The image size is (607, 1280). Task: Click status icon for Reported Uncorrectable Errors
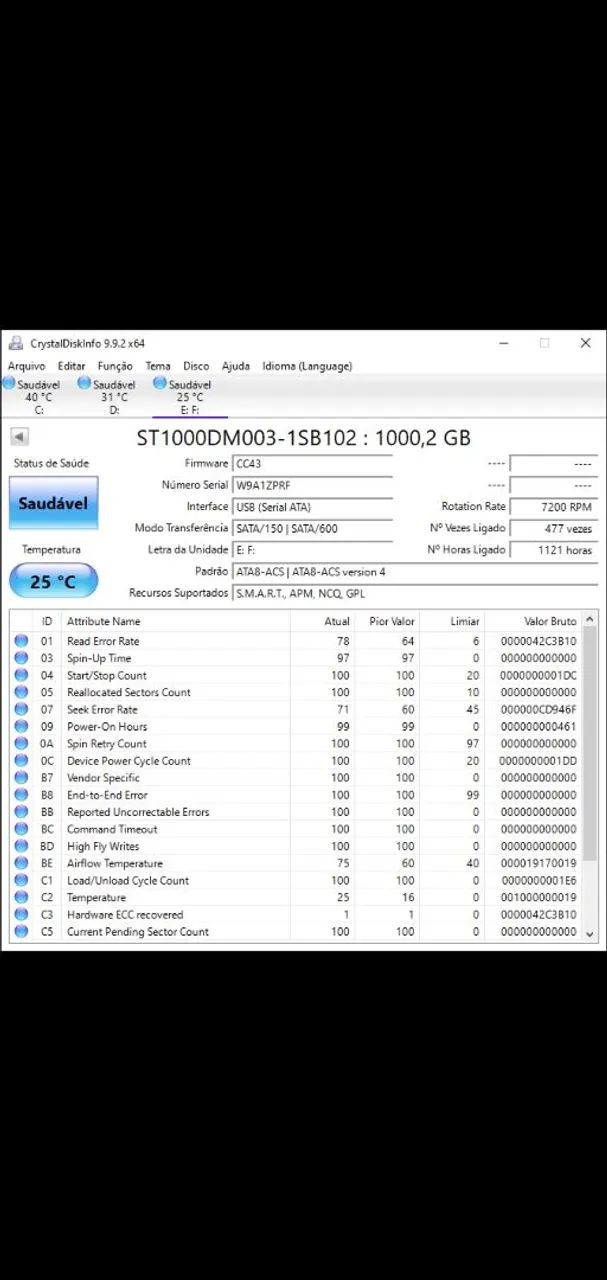(21, 812)
